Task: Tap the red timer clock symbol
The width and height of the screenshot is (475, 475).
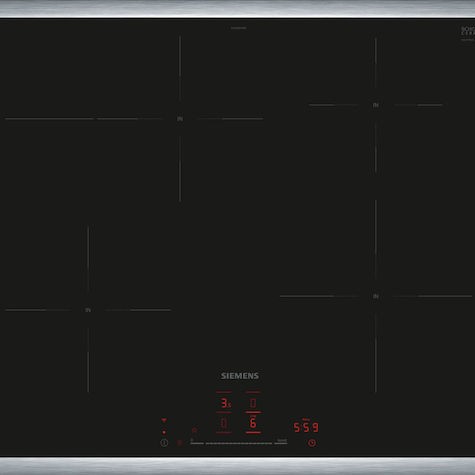Action: tap(312, 443)
